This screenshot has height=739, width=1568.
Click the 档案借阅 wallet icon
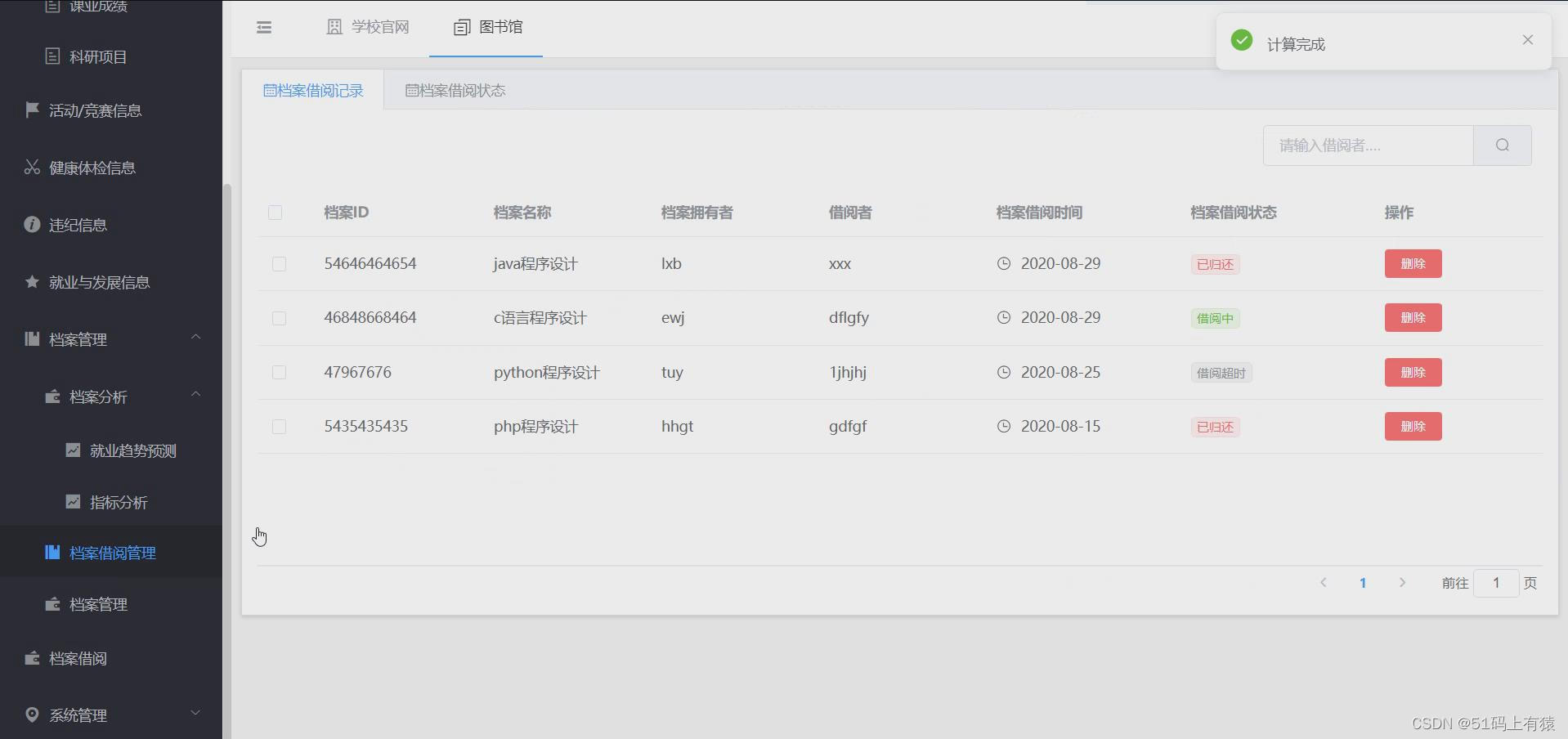(32, 658)
